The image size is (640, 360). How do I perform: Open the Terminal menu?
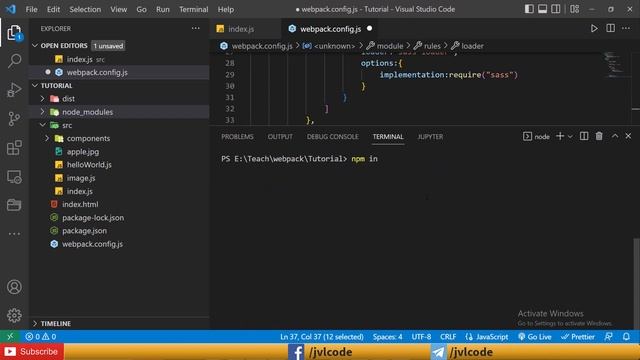click(x=193, y=9)
